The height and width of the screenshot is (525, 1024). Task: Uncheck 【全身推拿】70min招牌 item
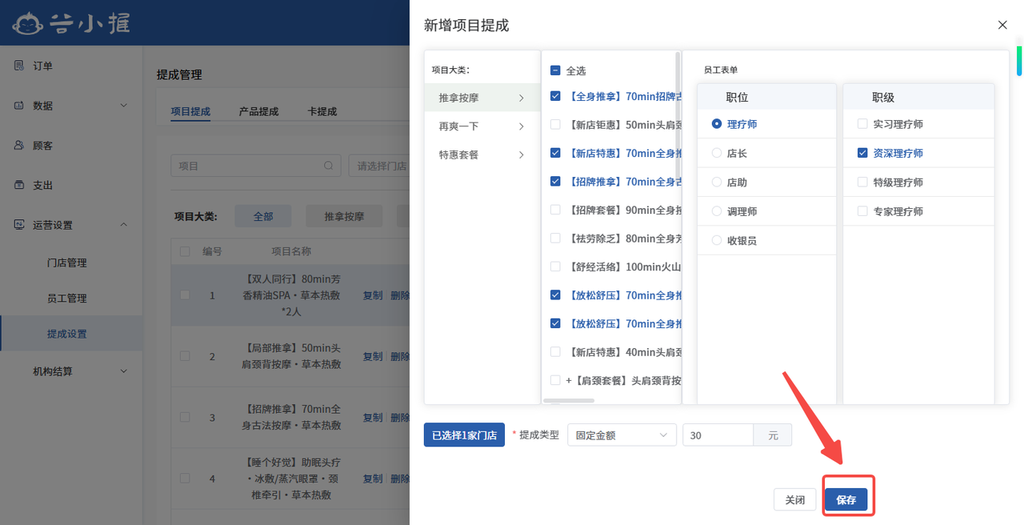point(555,96)
